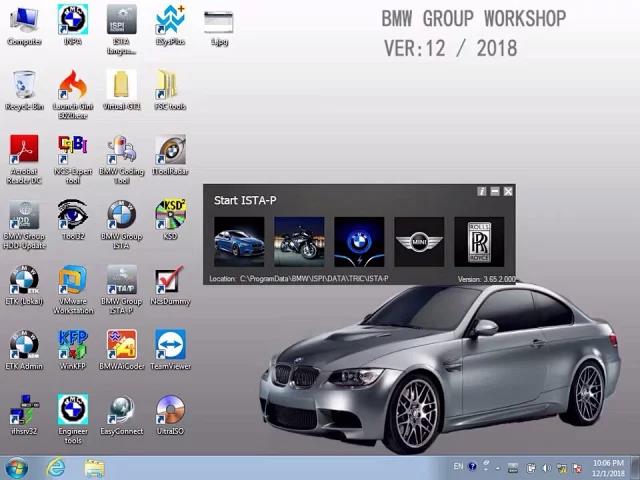Image resolution: width=640 pixels, height=480 pixels.
Task: Launch the ETK Admin shortcut
Action: point(24,350)
